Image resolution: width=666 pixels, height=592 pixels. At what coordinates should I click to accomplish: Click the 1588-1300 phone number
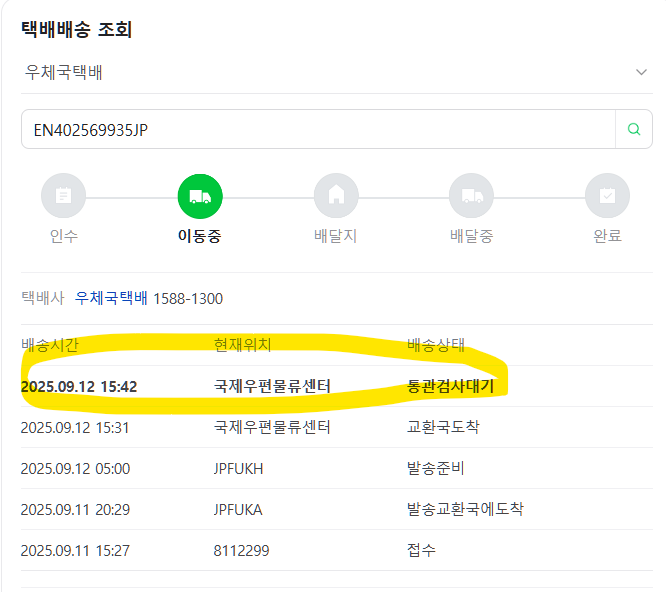188,299
